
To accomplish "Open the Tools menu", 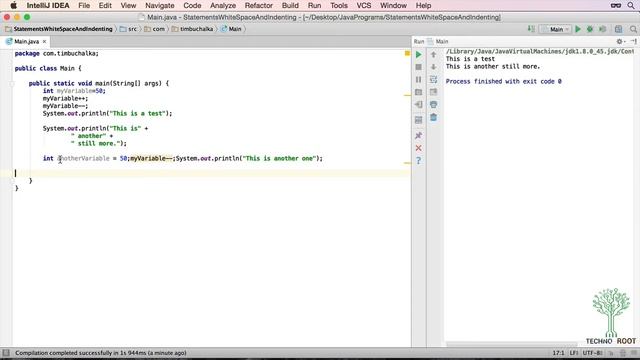I will click(x=339, y=6).
